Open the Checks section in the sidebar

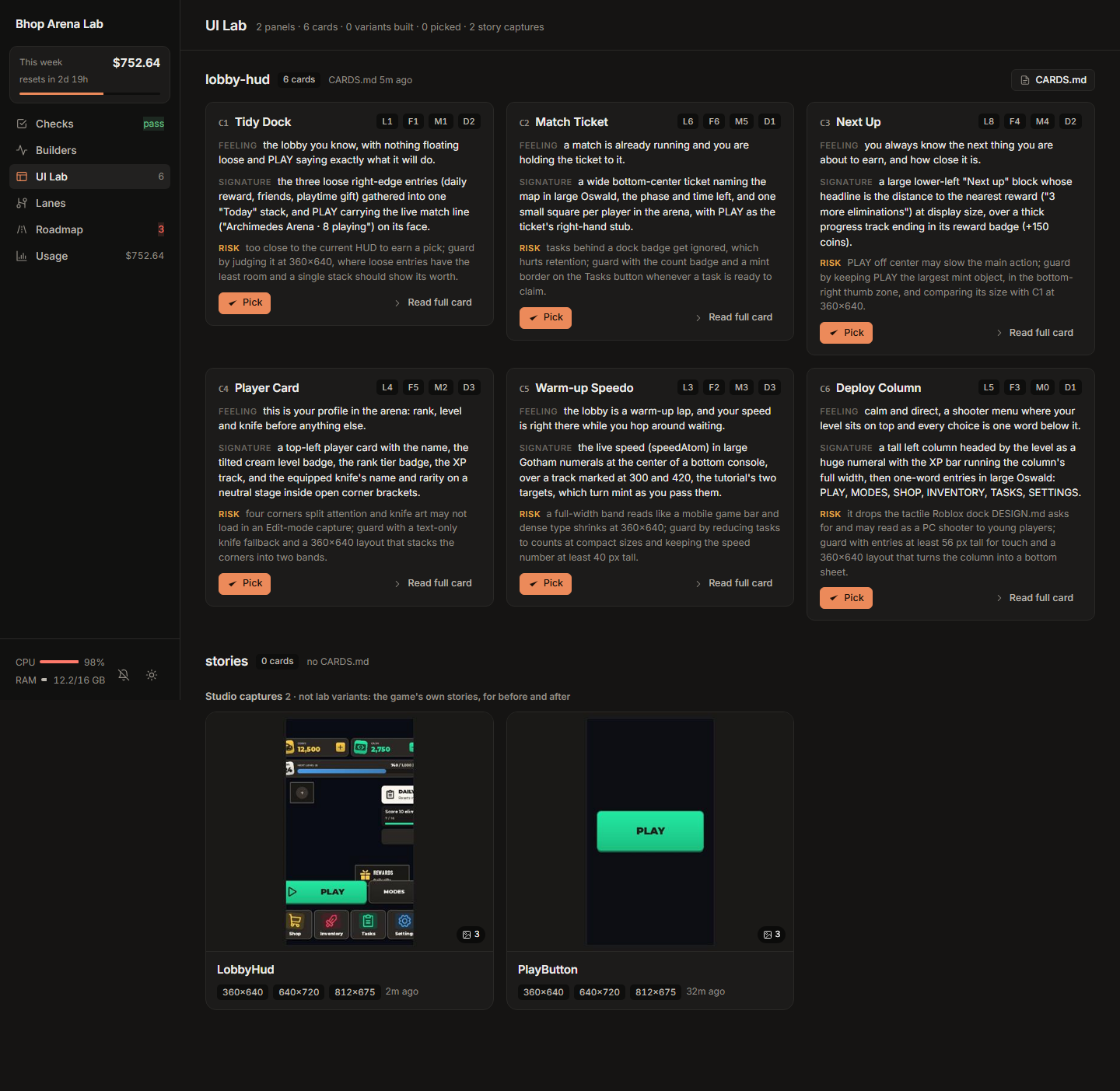tap(90, 124)
